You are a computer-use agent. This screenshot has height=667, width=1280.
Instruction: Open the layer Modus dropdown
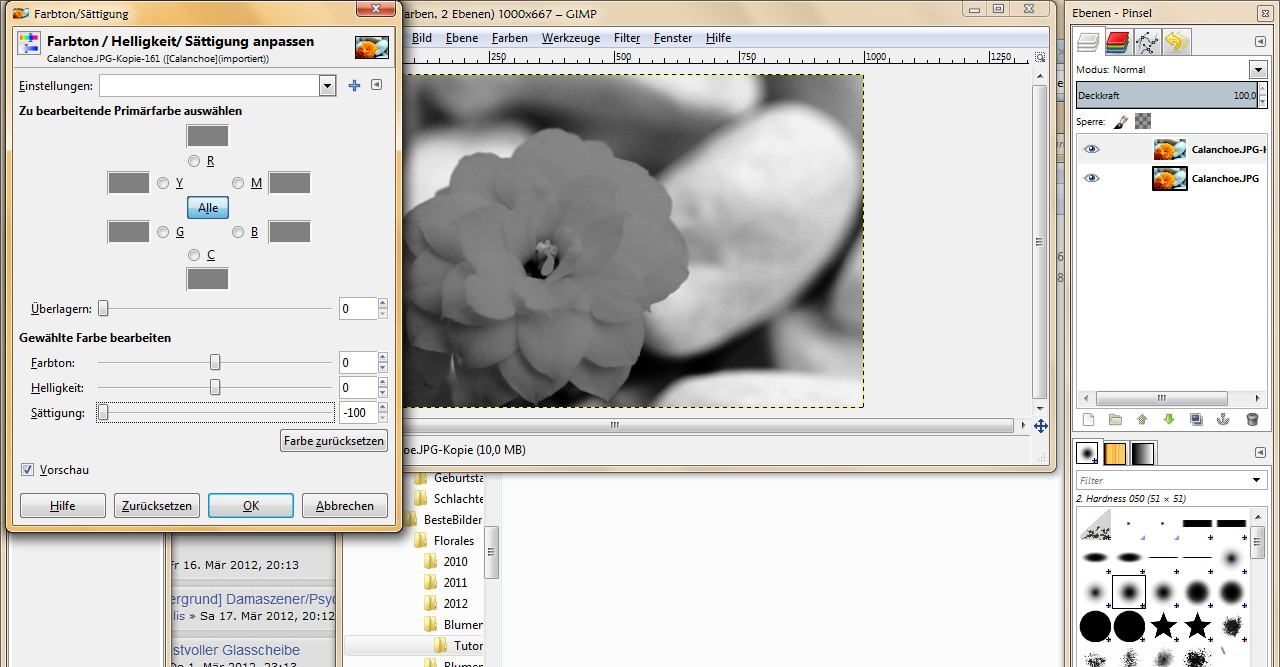point(1258,70)
